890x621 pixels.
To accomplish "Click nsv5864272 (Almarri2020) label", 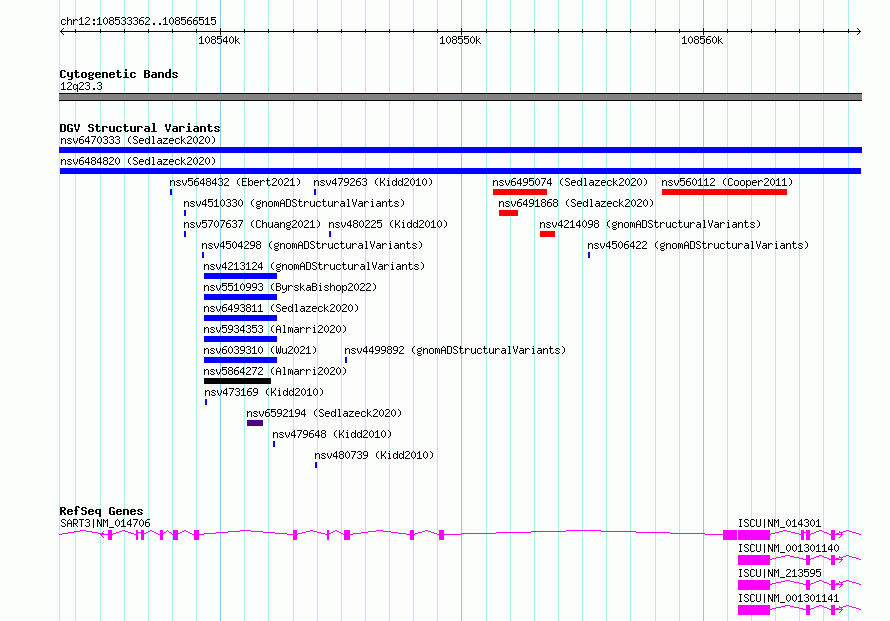I will click(275, 371).
